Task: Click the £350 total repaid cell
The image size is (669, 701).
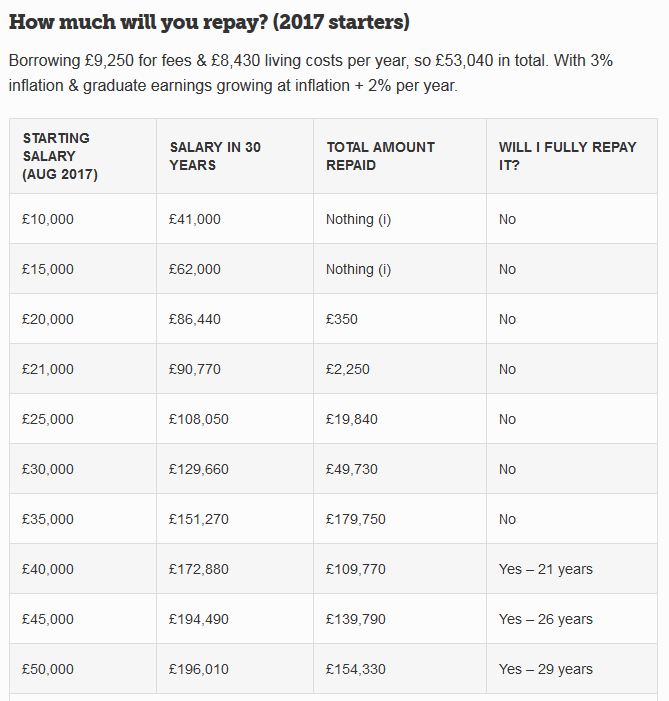Action: (x=400, y=319)
